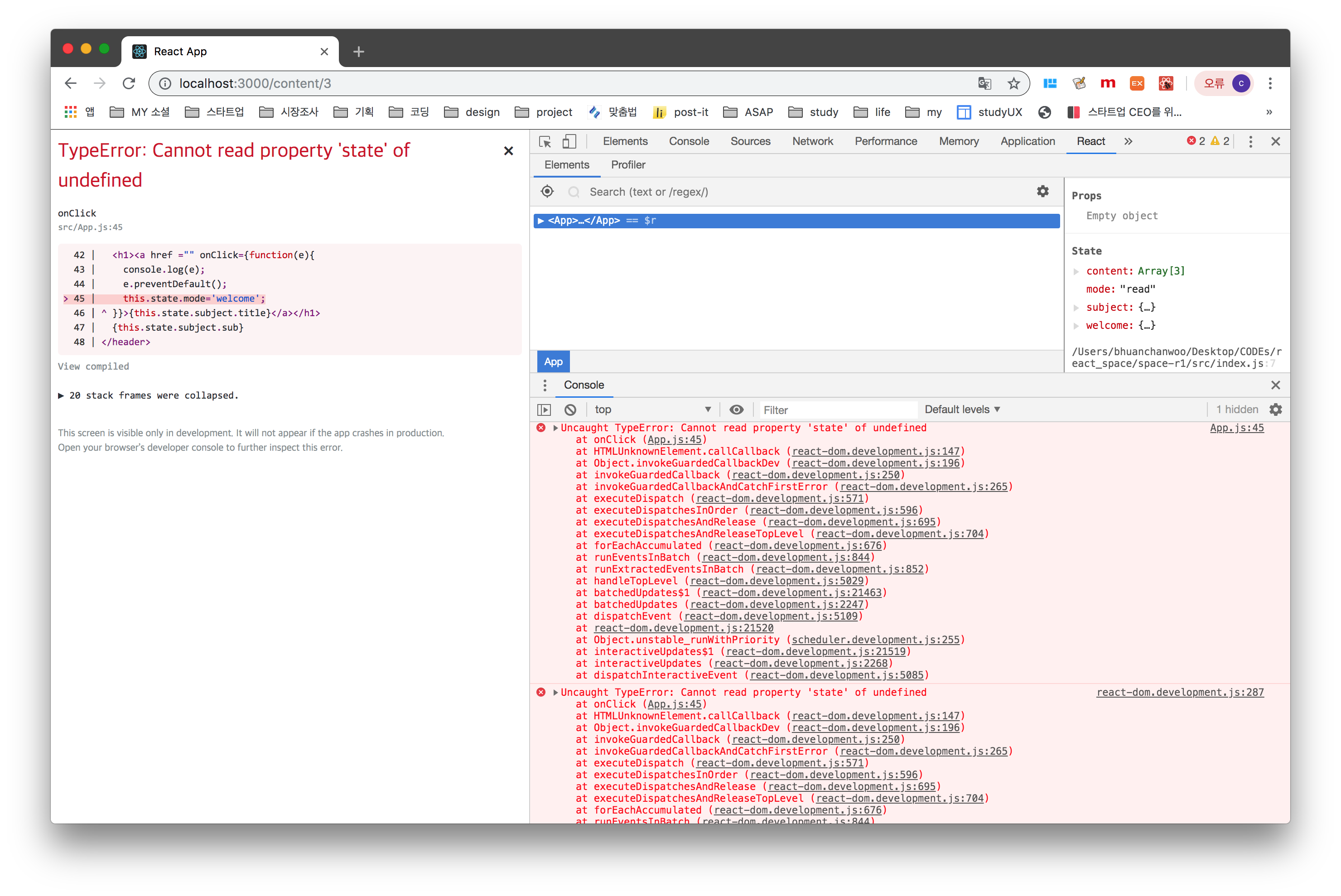
Task: Click the inspect element picker icon
Action: tap(545, 141)
